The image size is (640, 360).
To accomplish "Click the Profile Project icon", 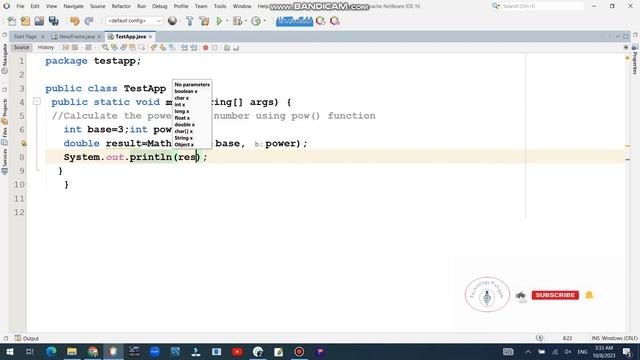I will (256, 21).
